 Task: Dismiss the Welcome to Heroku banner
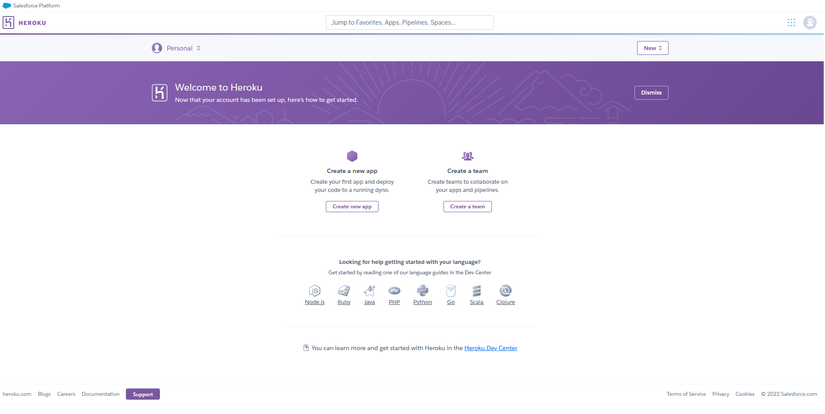point(651,93)
